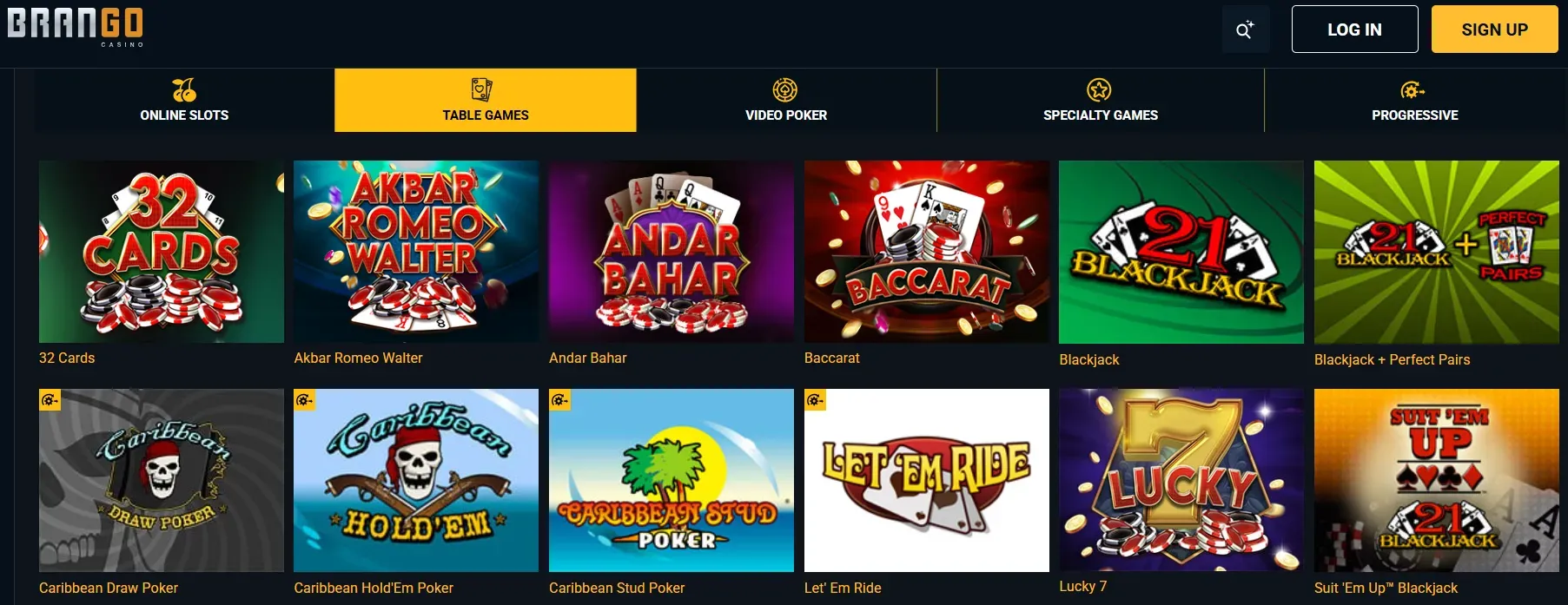
Task: Click the SIGN UP button
Action: click(1493, 29)
